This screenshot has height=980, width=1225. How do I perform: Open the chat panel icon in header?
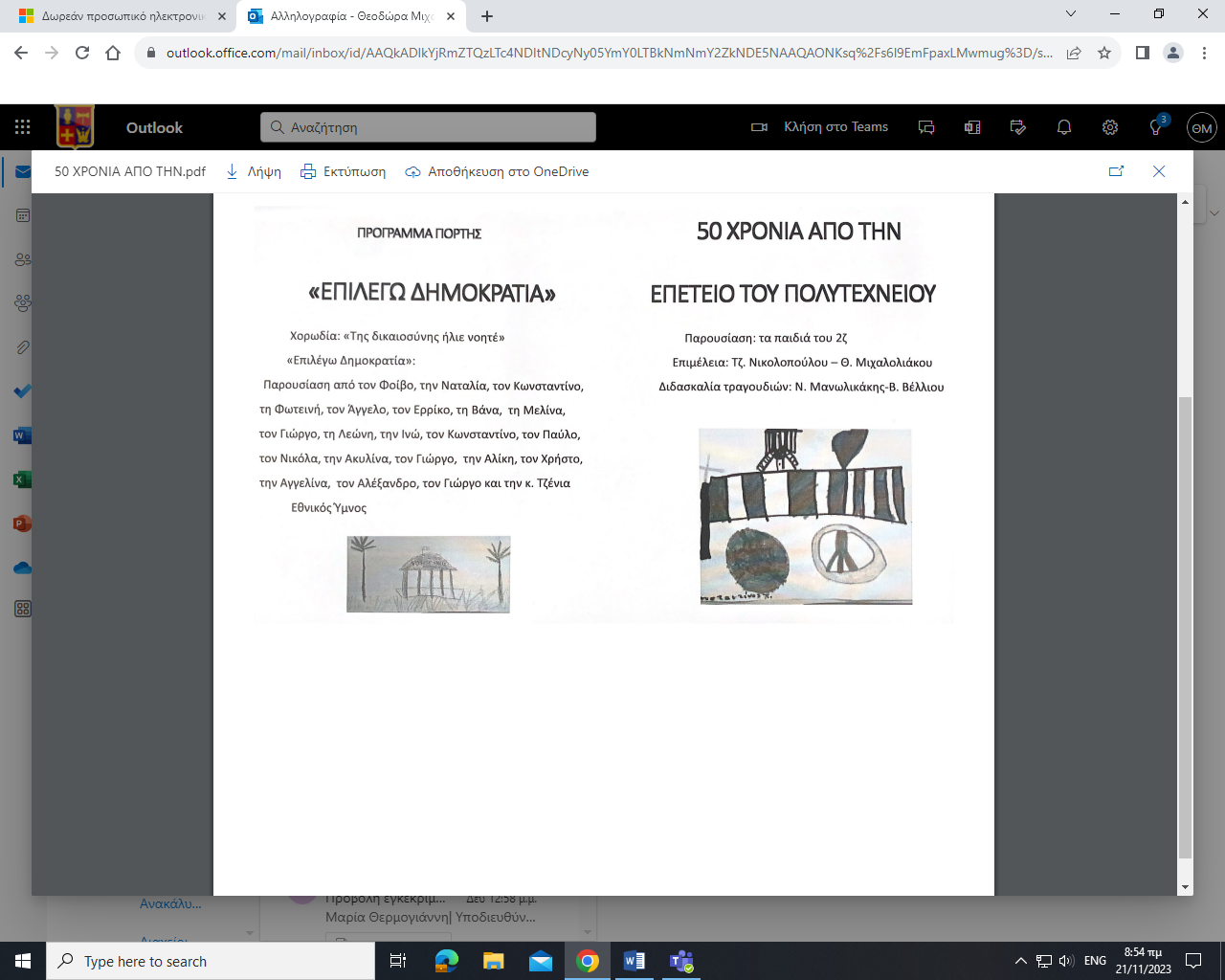(x=926, y=127)
